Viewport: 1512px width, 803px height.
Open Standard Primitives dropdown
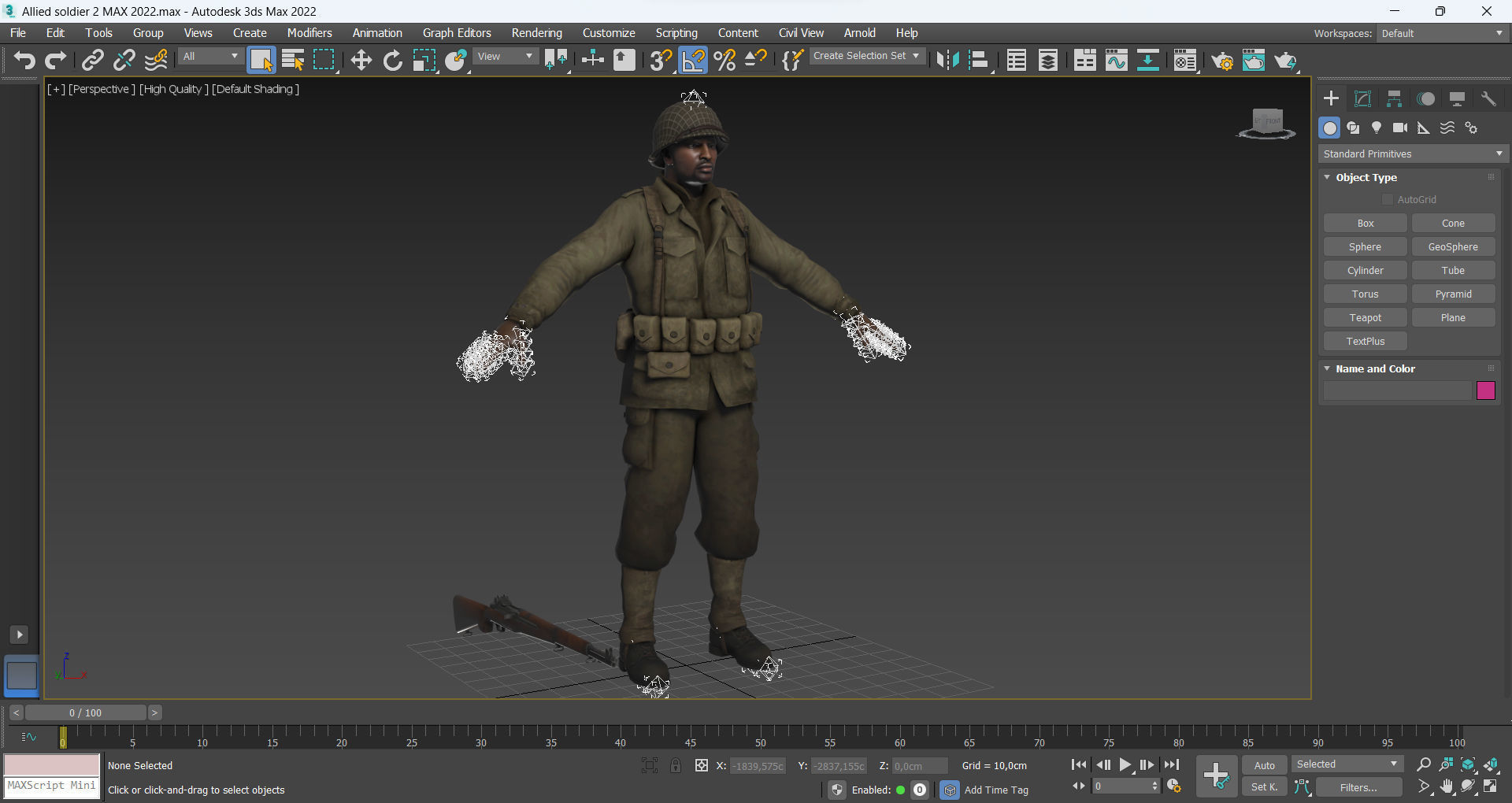click(1413, 154)
